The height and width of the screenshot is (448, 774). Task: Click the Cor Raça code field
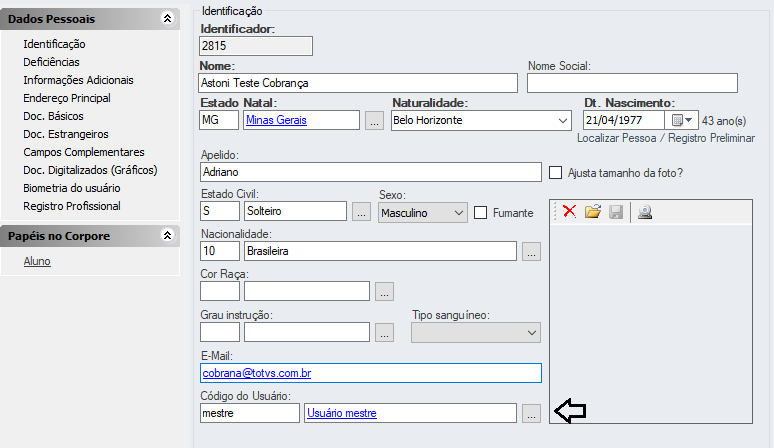(220, 291)
